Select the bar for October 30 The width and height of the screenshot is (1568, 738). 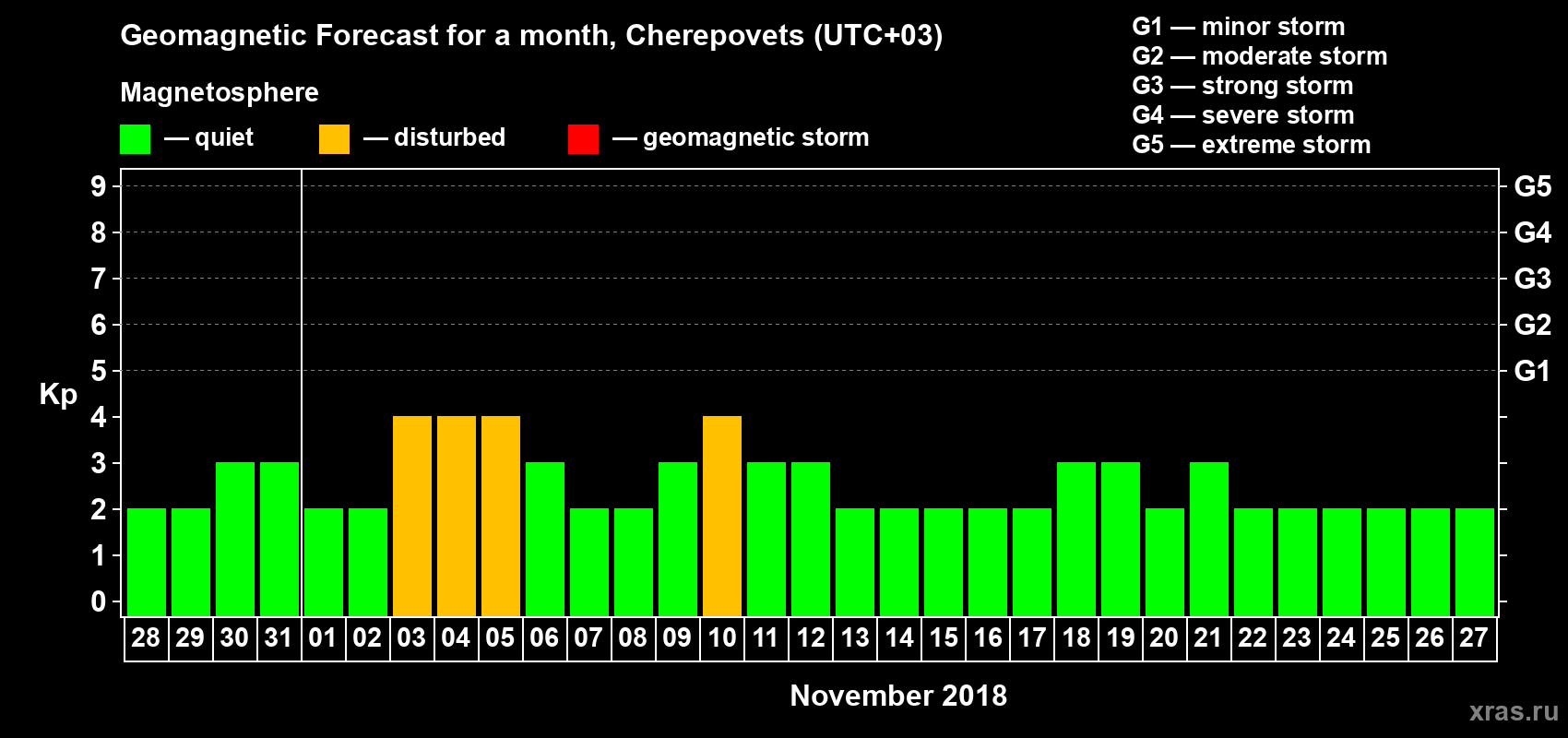click(x=235, y=539)
